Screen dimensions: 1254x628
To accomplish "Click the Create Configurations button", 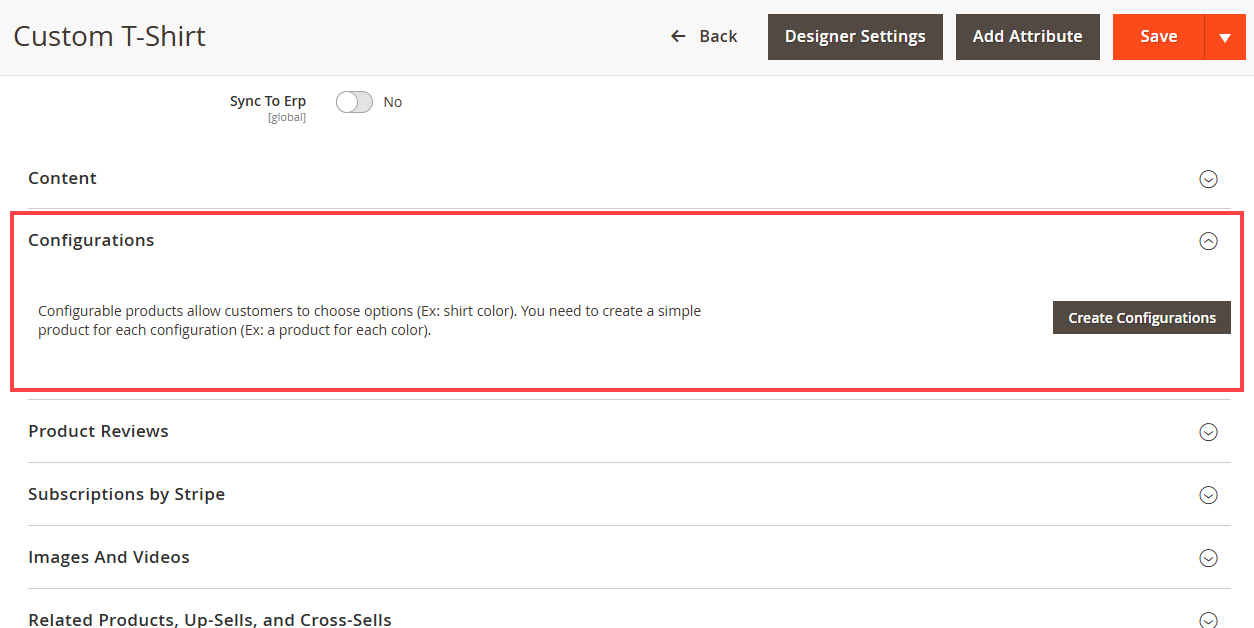I will pyautogui.click(x=1141, y=318).
